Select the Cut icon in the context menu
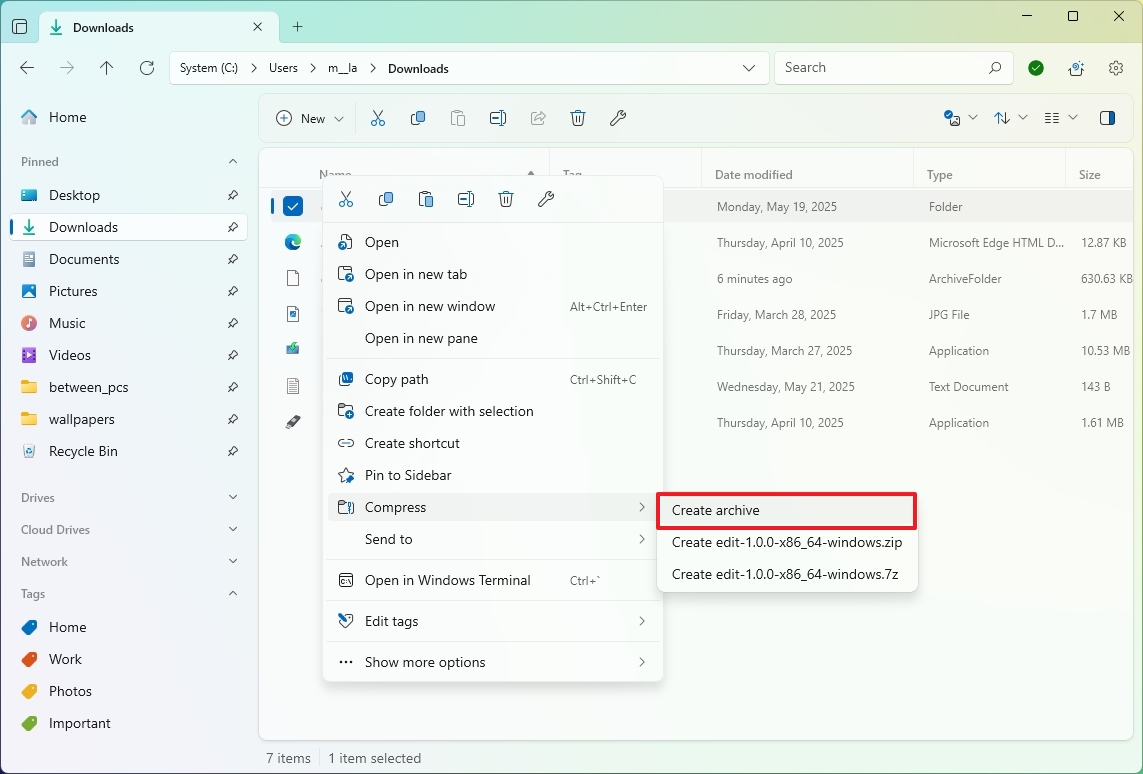The image size is (1143, 774). pos(346,199)
